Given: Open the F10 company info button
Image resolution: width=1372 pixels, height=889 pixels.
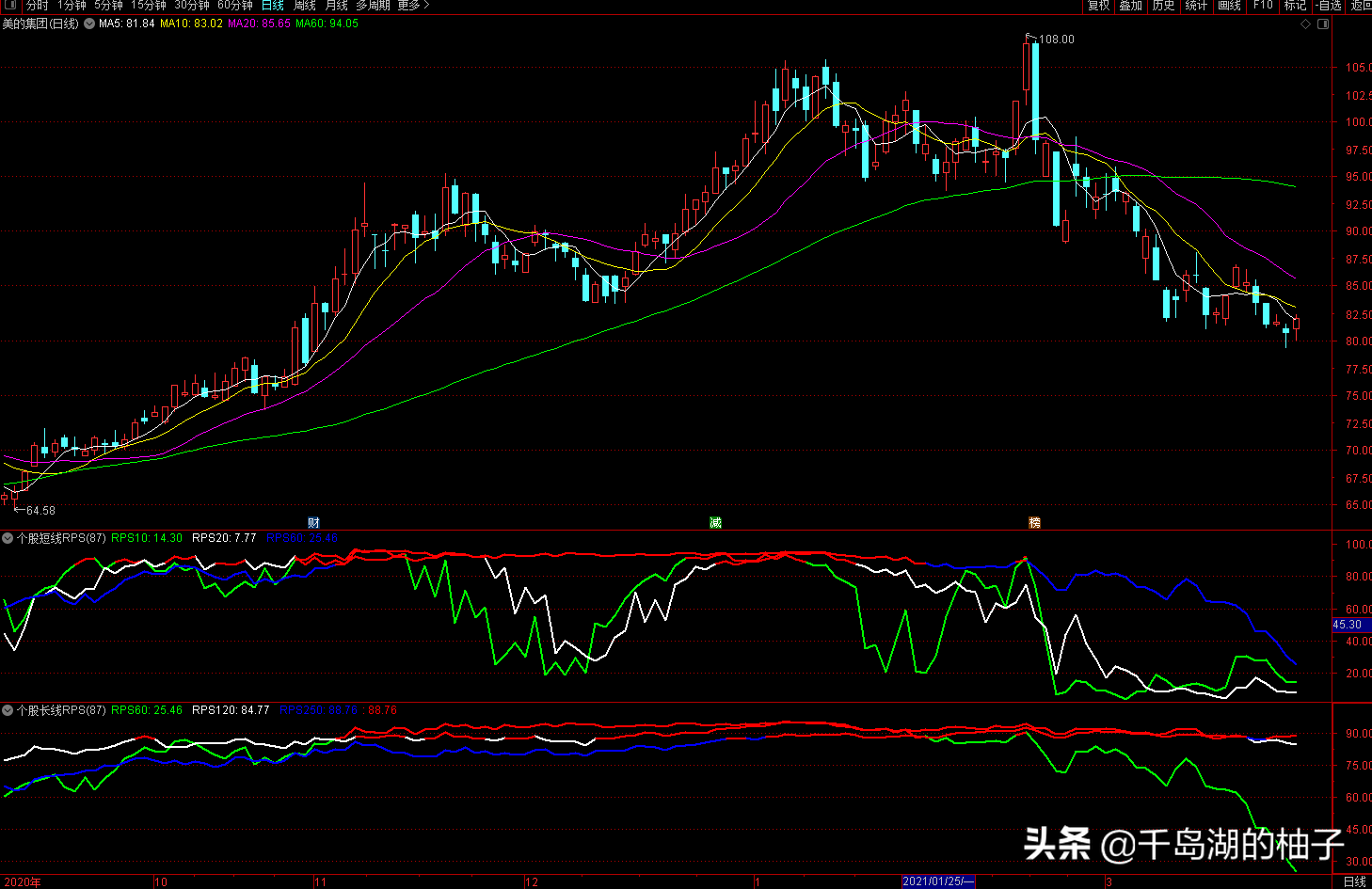Looking at the screenshot, I should pyautogui.click(x=1263, y=6).
